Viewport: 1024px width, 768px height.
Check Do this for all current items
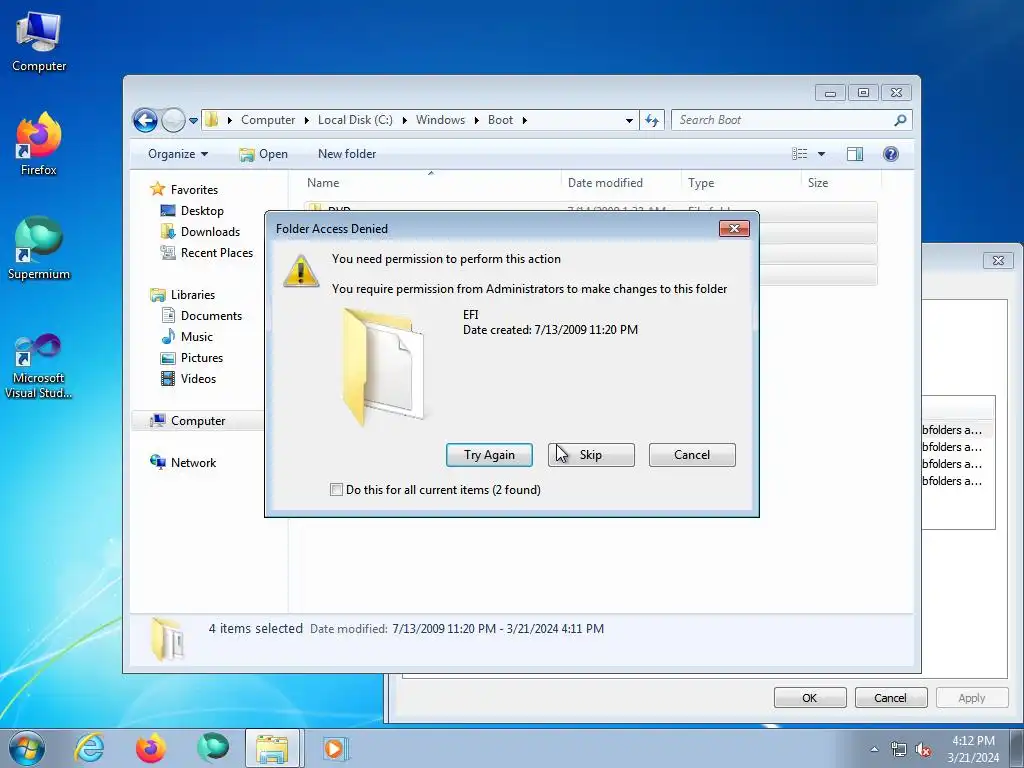click(336, 490)
